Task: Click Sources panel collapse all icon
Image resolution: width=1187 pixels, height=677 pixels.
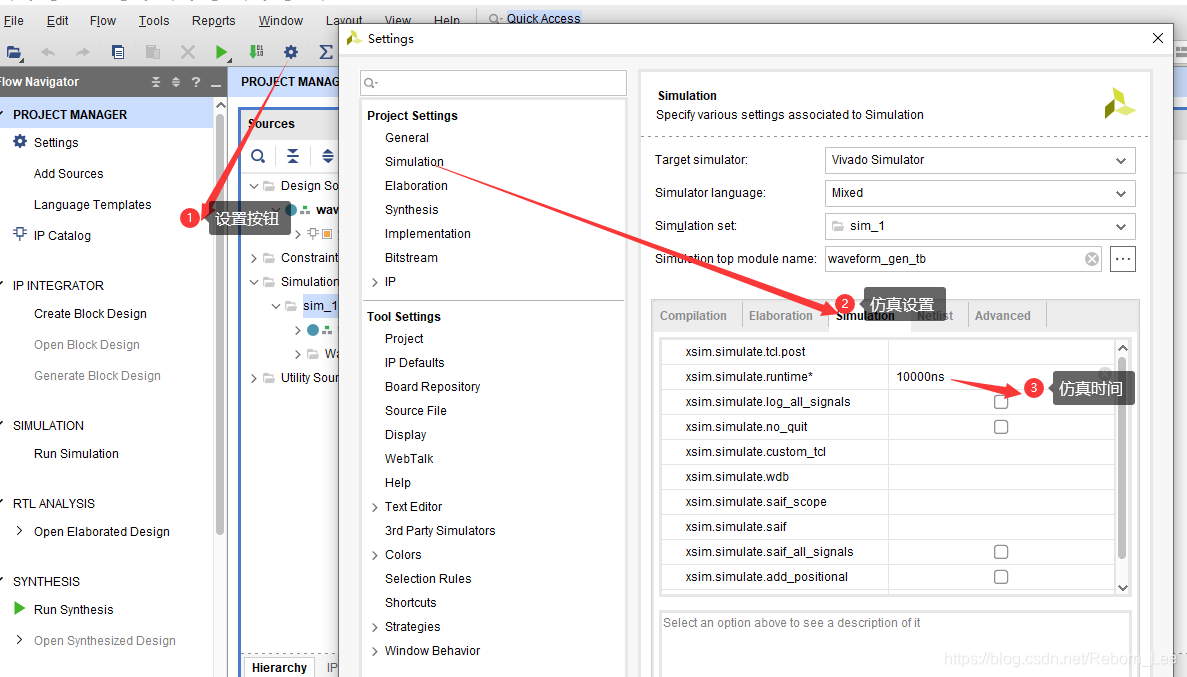Action: 293,156
